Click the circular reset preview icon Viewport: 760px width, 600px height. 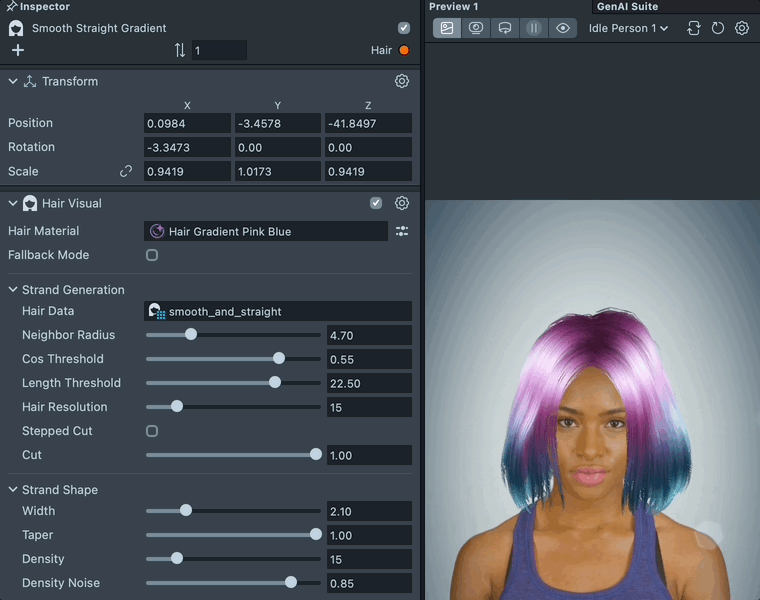(x=718, y=28)
